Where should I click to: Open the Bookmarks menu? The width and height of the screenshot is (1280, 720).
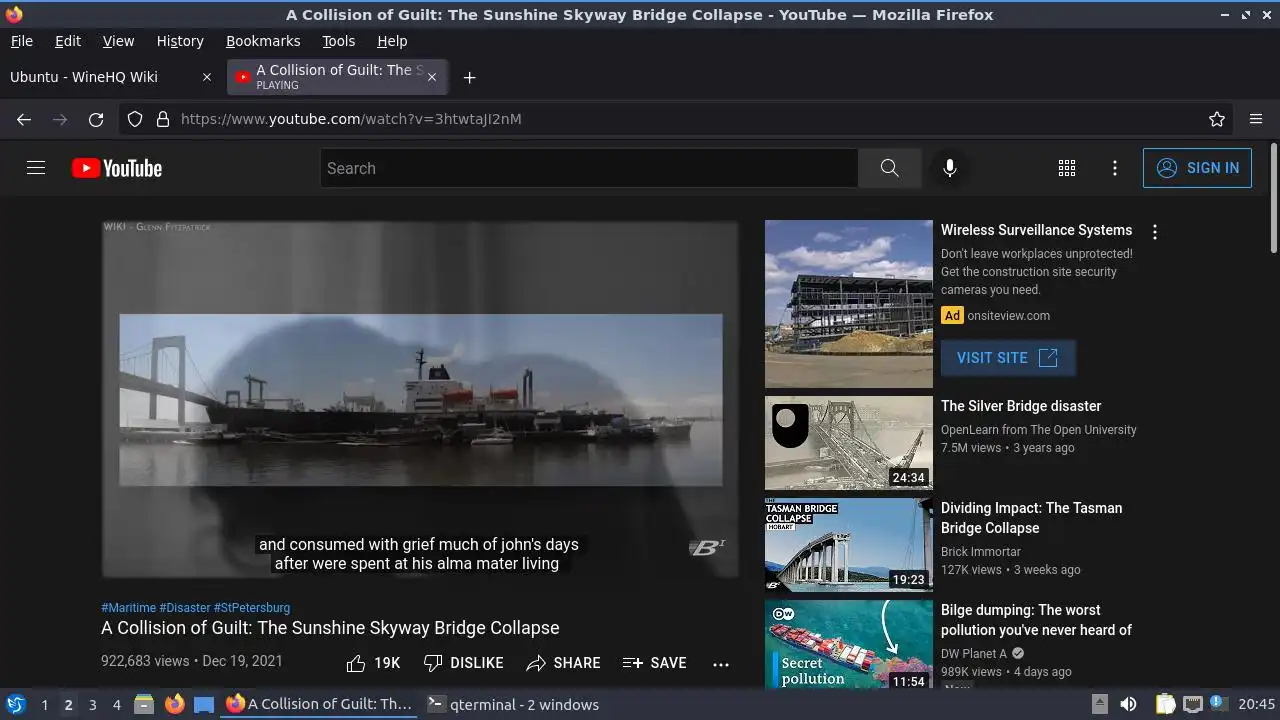coord(263,41)
